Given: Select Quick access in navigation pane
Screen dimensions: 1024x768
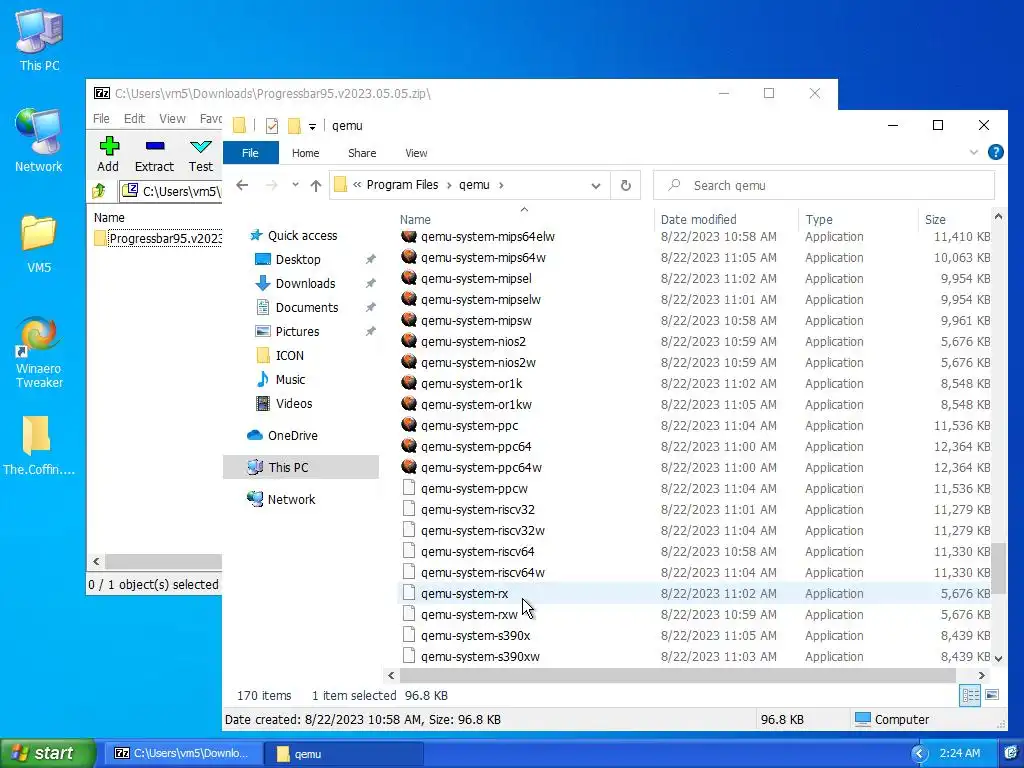Looking at the screenshot, I should (x=302, y=236).
